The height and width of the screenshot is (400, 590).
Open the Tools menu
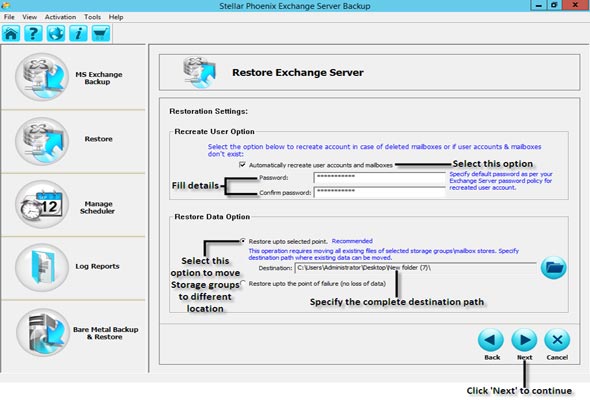92,17
